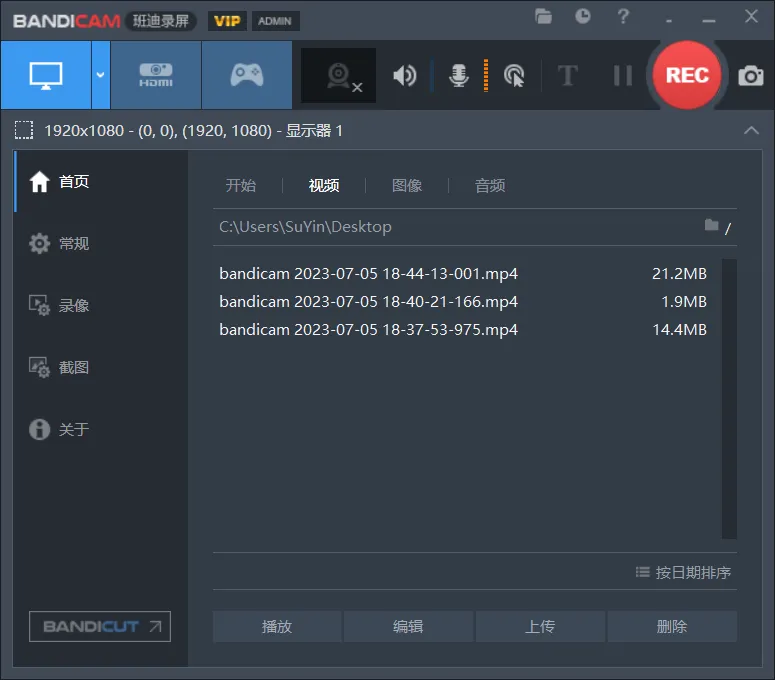Open the 关于 about sidebar item
Screen dimensions: 775x680
(x=101, y=429)
